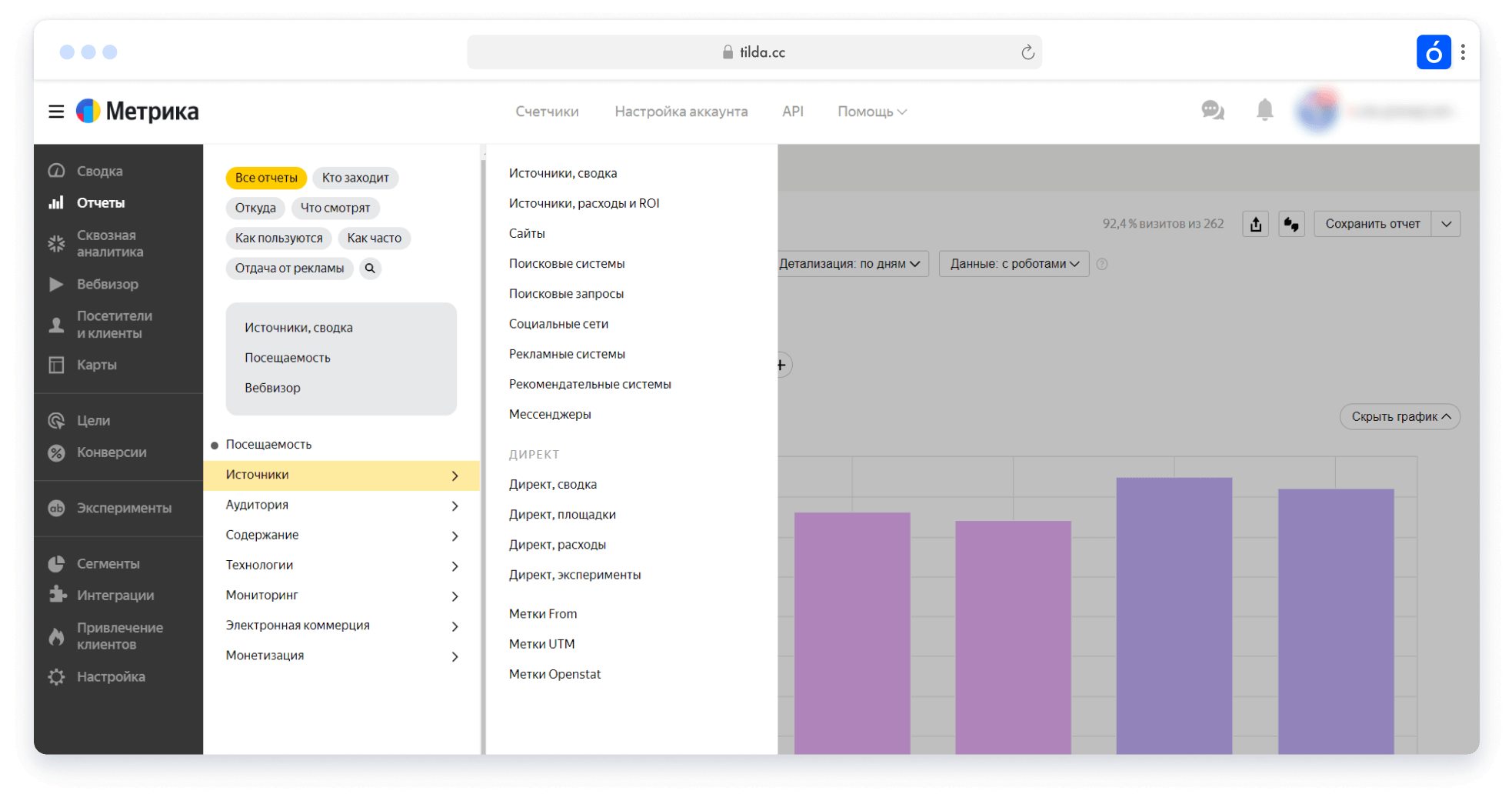Expand the Мониторинг report group
Screen dimensions: 1512x801
pos(341,596)
